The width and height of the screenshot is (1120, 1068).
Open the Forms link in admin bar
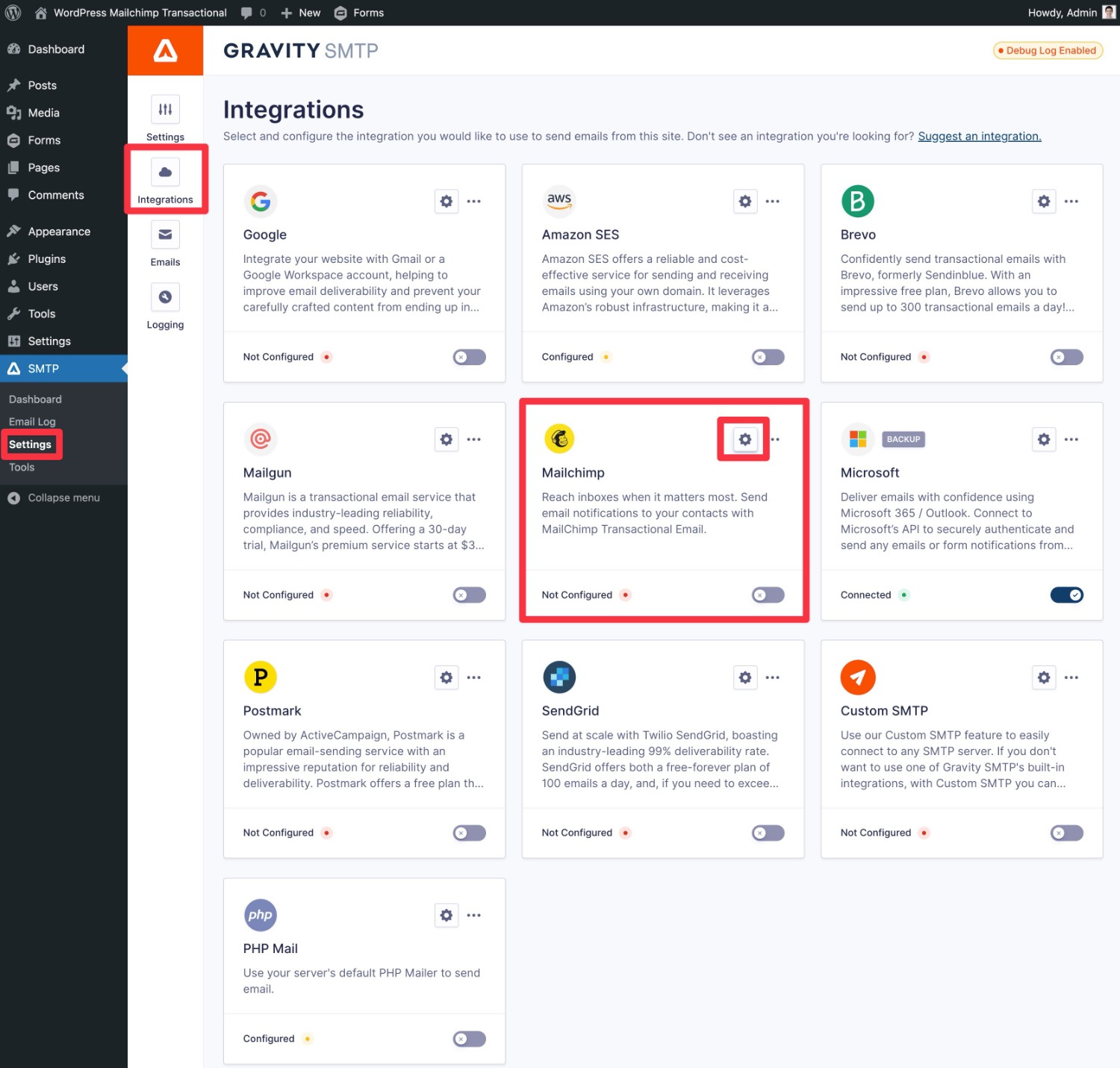[359, 13]
